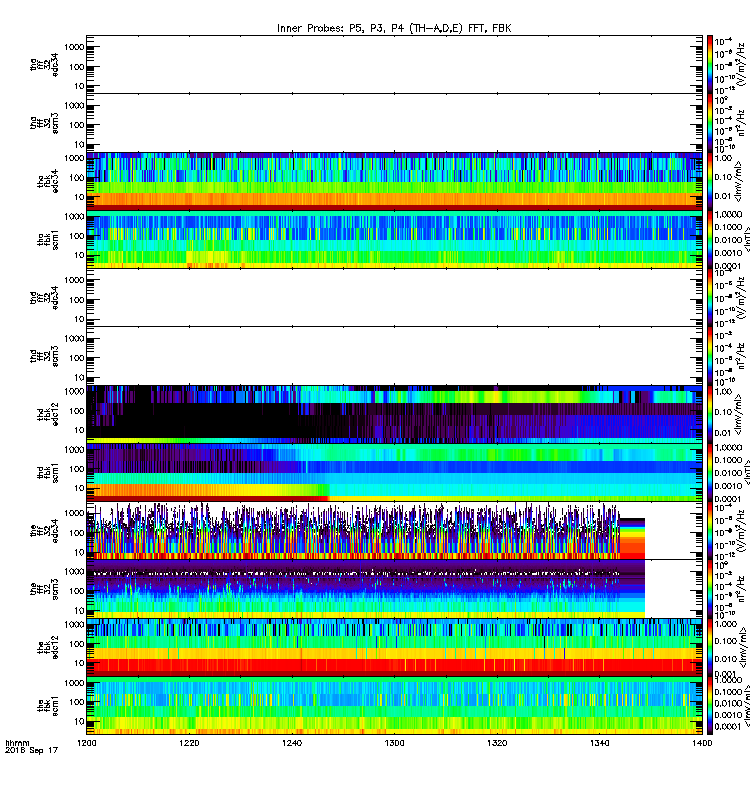The width and height of the screenshot is (750, 800).
Task: Click the "the fbk scm1" axis label
Action: click(47, 706)
